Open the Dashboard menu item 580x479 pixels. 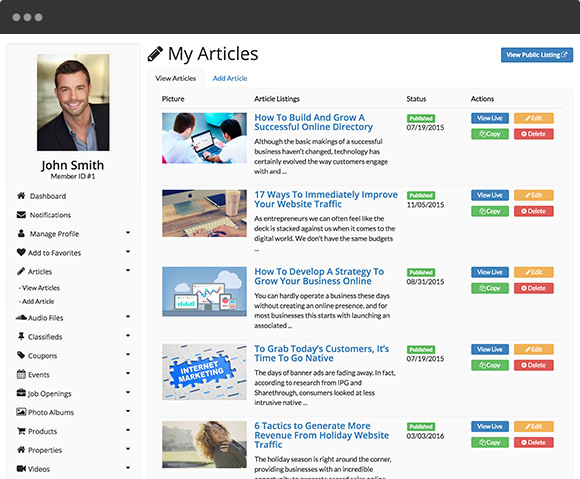point(48,196)
